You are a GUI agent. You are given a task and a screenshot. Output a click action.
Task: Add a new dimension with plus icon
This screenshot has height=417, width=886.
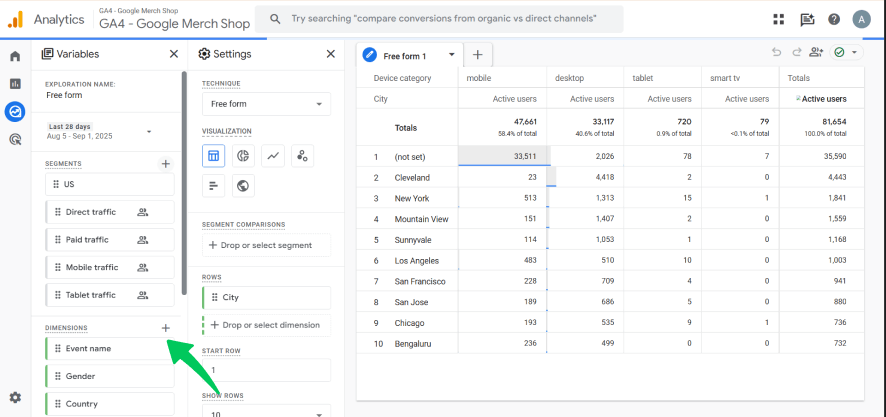click(x=166, y=328)
